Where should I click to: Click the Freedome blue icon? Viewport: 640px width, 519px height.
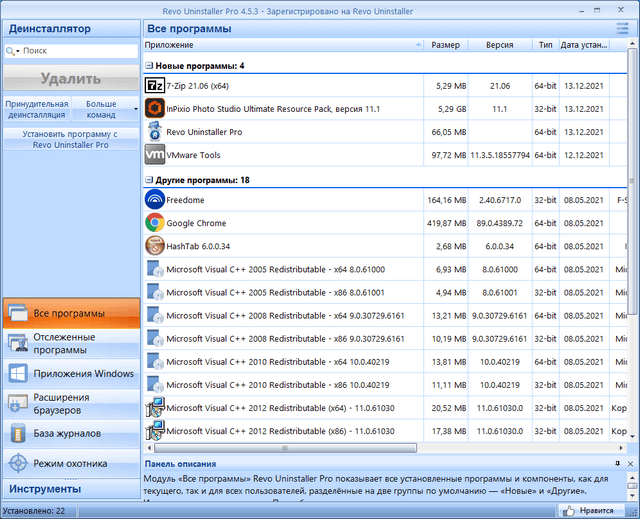(x=155, y=200)
